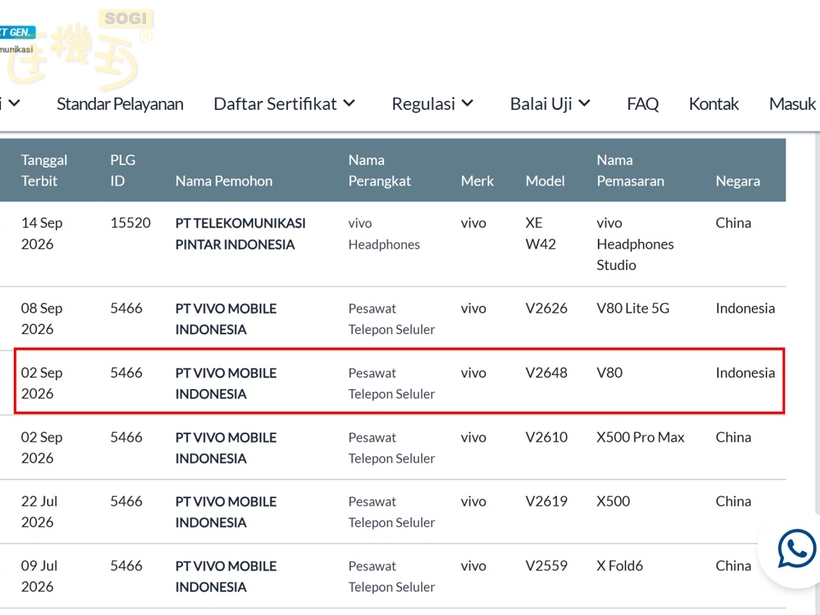Screen dimensions: 820x615
Task: Open the WhatsApp chat icon
Action: pyautogui.click(x=796, y=549)
